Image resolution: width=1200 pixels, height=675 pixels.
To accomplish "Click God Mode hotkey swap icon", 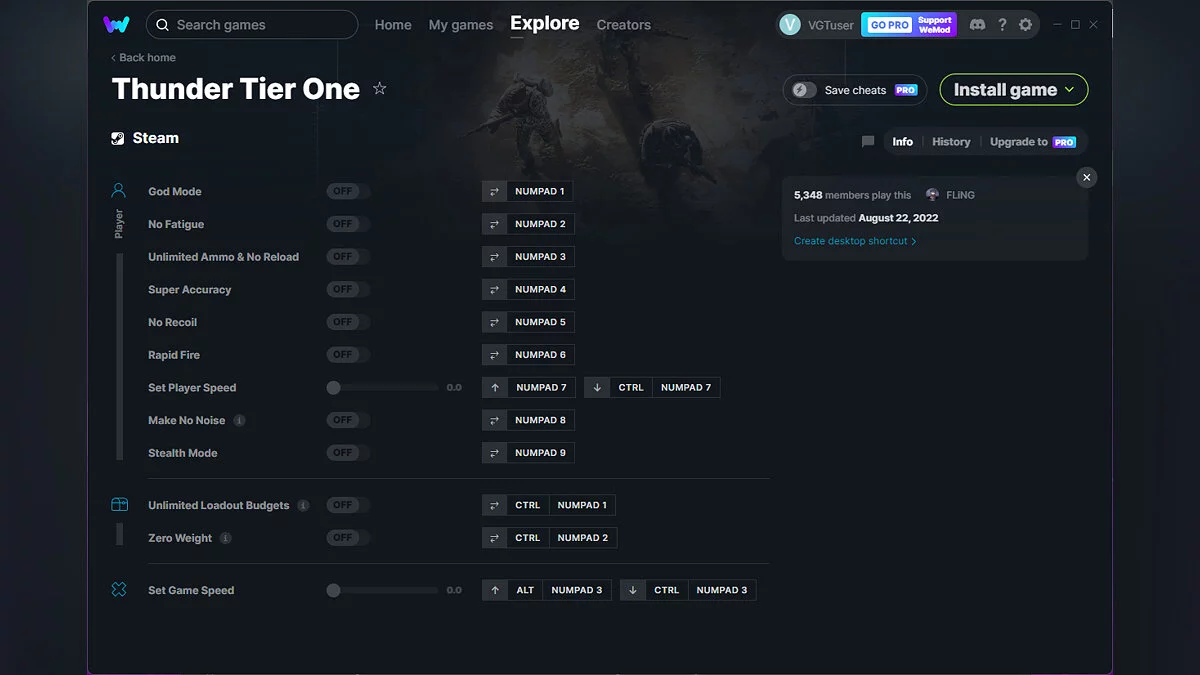I will pyautogui.click(x=494, y=191).
